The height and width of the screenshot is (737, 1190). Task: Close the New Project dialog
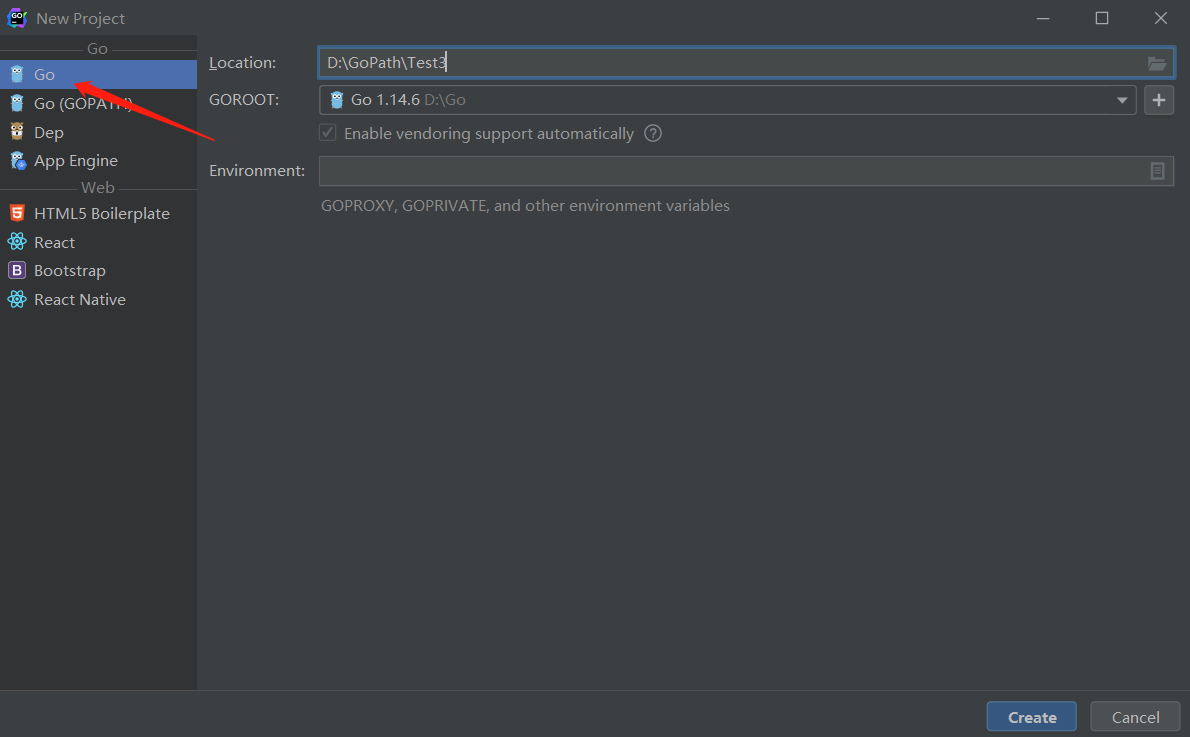pos(1160,18)
